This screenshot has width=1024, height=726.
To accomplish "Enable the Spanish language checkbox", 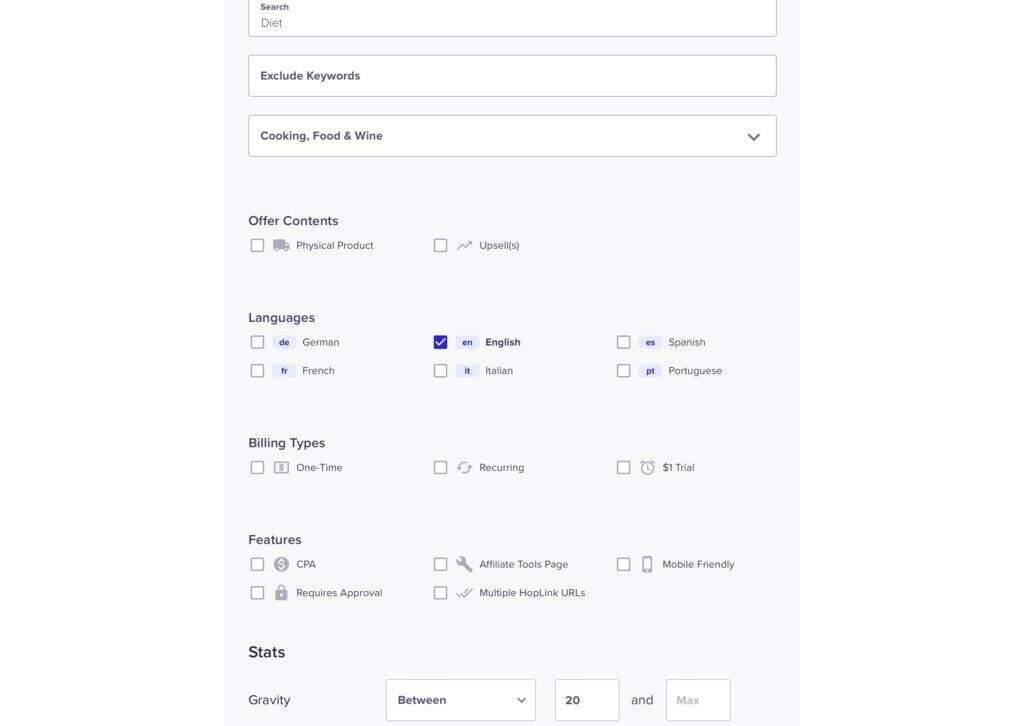I will click(x=623, y=342).
